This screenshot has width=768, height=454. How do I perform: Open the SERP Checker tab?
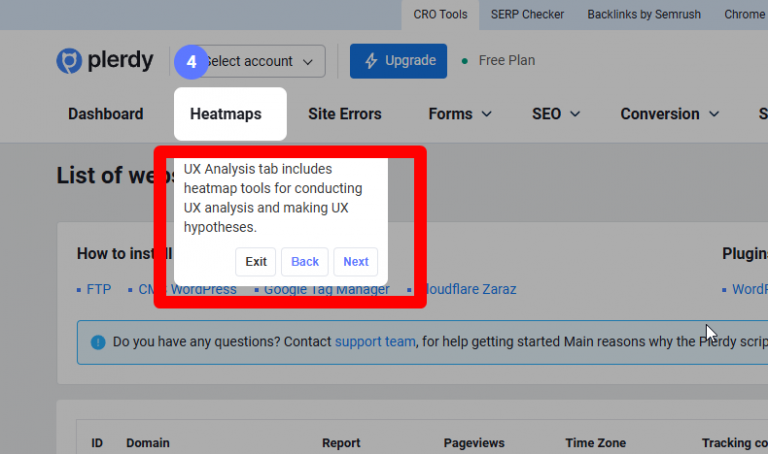pos(528,15)
